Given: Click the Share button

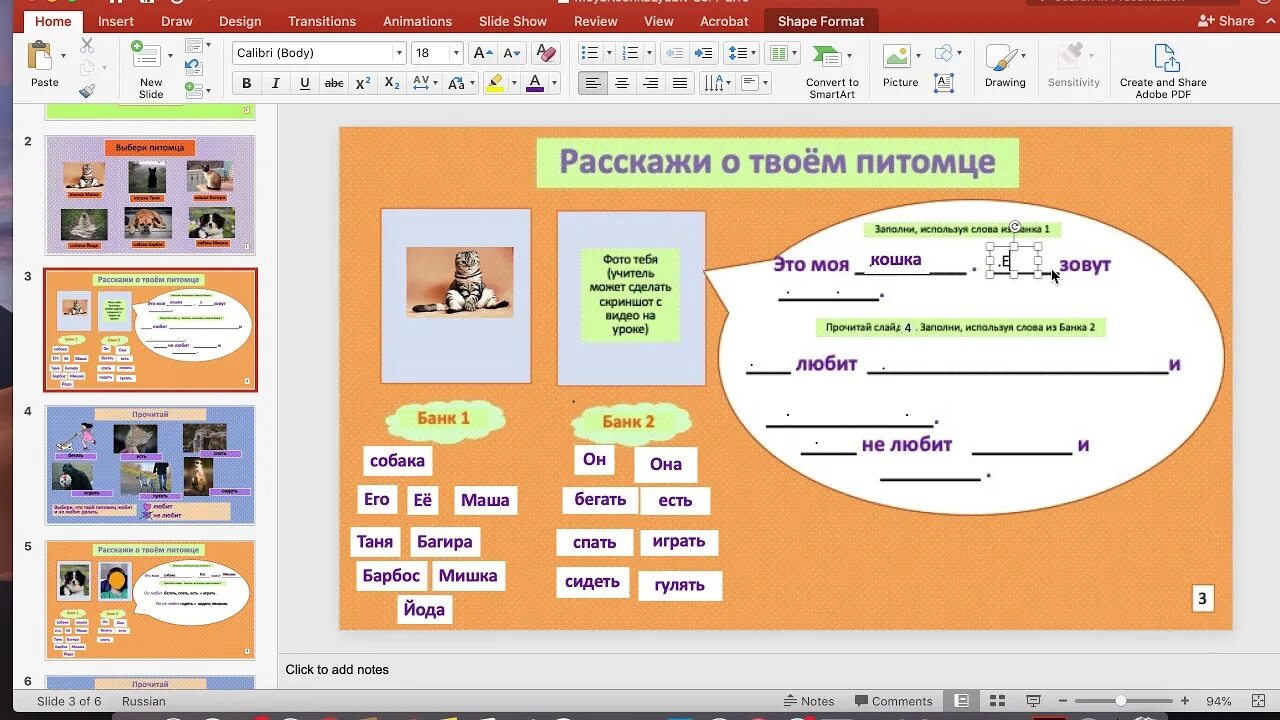Looking at the screenshot, I should (1226, 21).
